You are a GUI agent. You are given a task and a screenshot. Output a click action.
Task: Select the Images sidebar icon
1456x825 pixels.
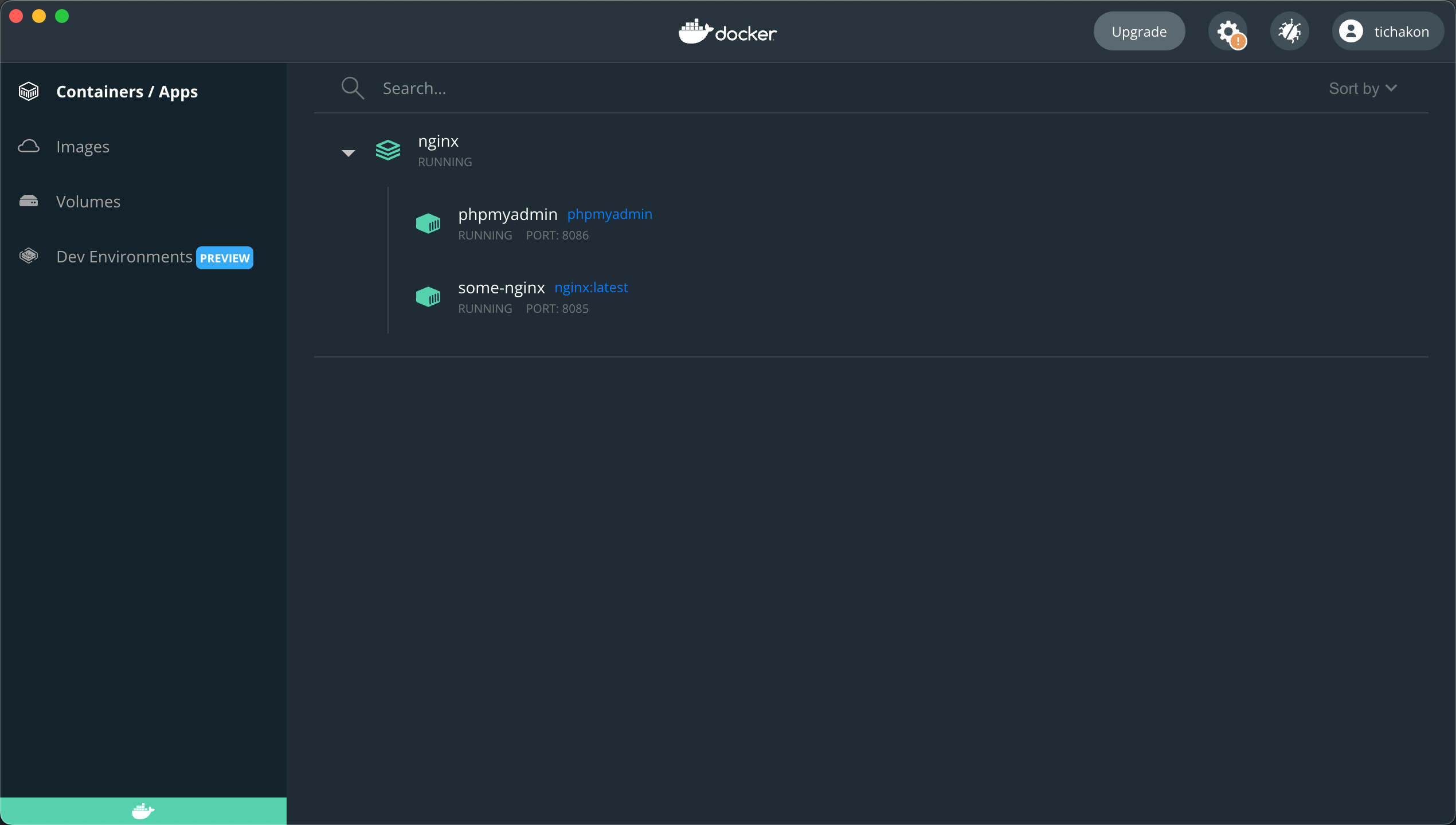(x=29, y=146)
